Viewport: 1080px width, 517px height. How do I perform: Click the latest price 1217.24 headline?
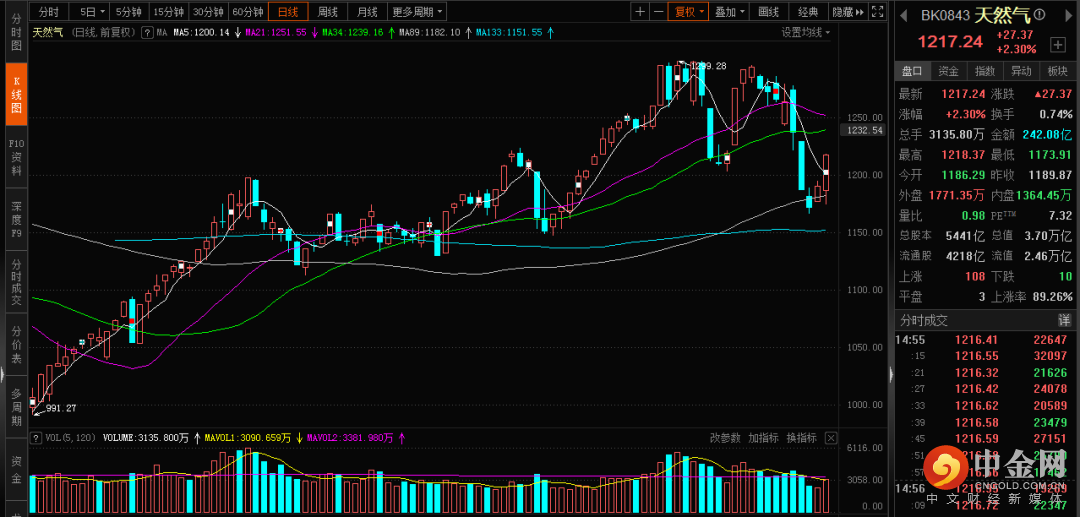point(950,41)
